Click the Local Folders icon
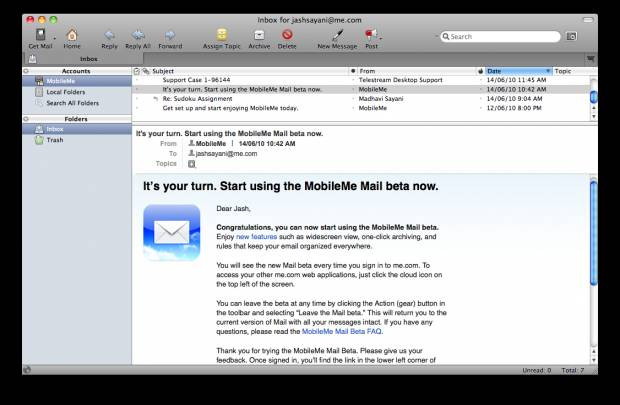The height and width of the screenshot is (405, 620). click(39, 92)
